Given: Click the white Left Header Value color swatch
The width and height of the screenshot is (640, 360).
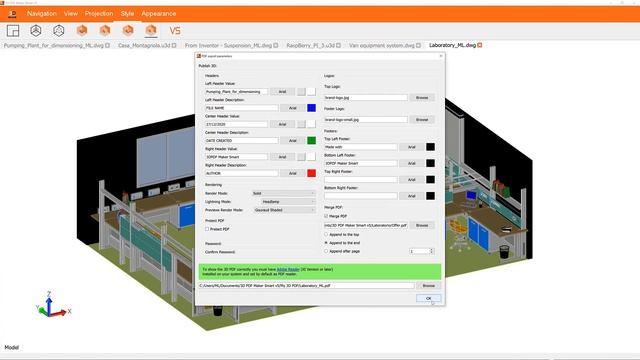Looking at the screenshot, I should pos(311,92).
